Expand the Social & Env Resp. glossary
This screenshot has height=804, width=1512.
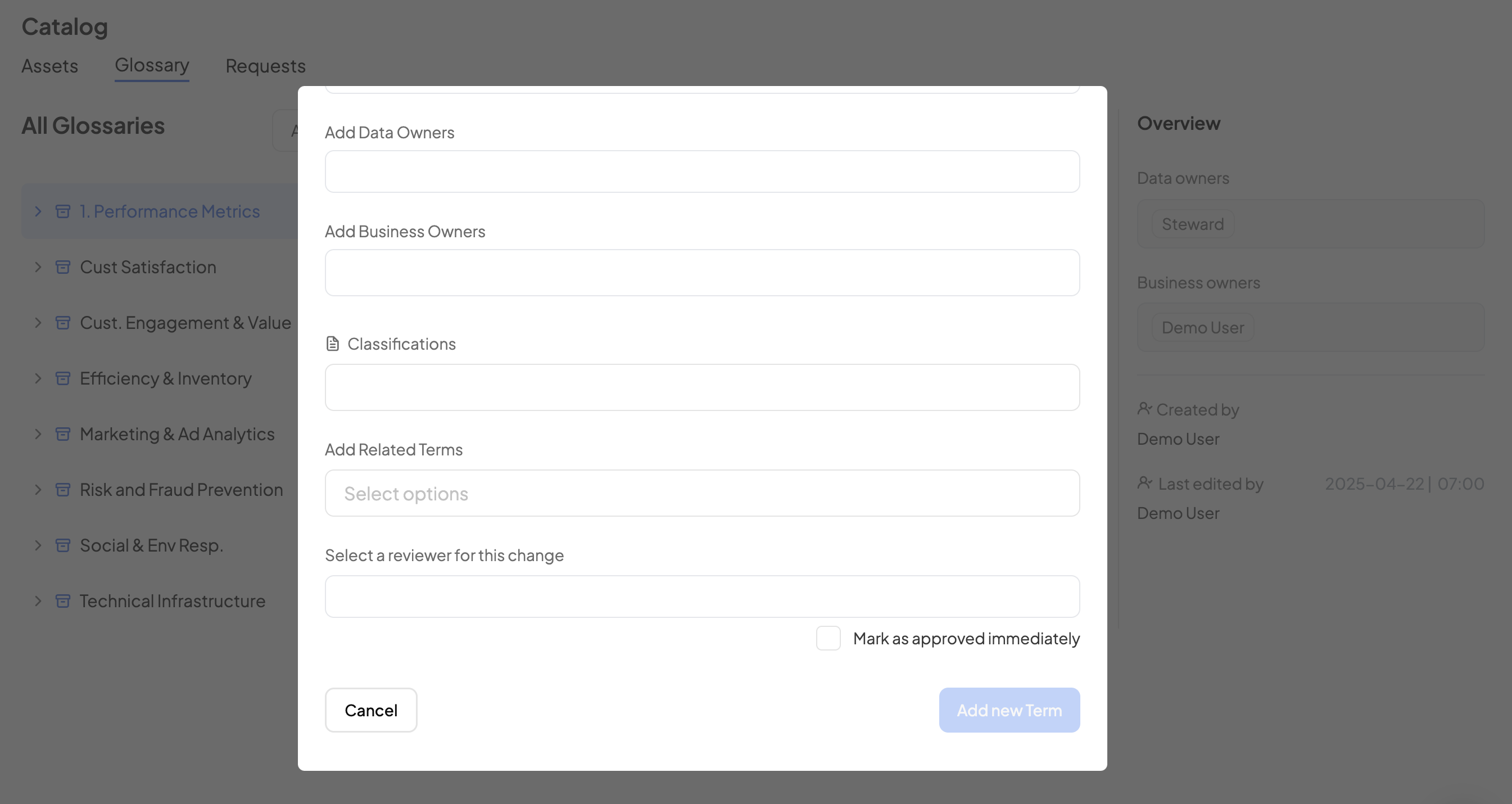pyautogui.click(x=38, y=545)
